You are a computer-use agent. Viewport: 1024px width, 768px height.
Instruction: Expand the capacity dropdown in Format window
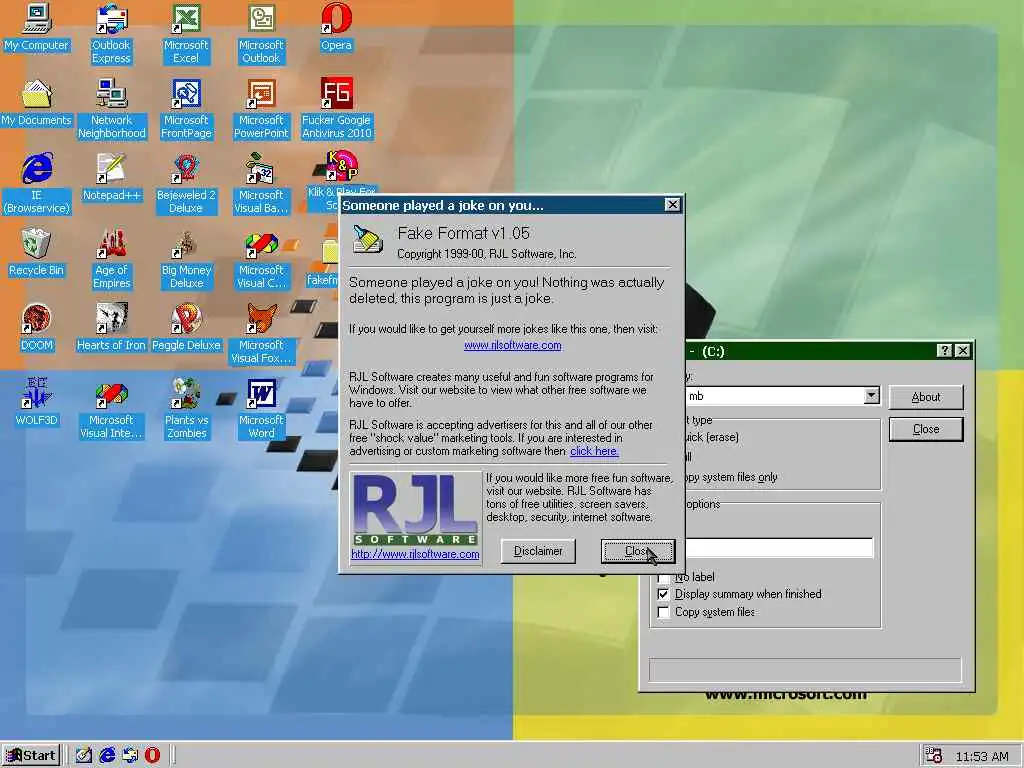[871, 396]
